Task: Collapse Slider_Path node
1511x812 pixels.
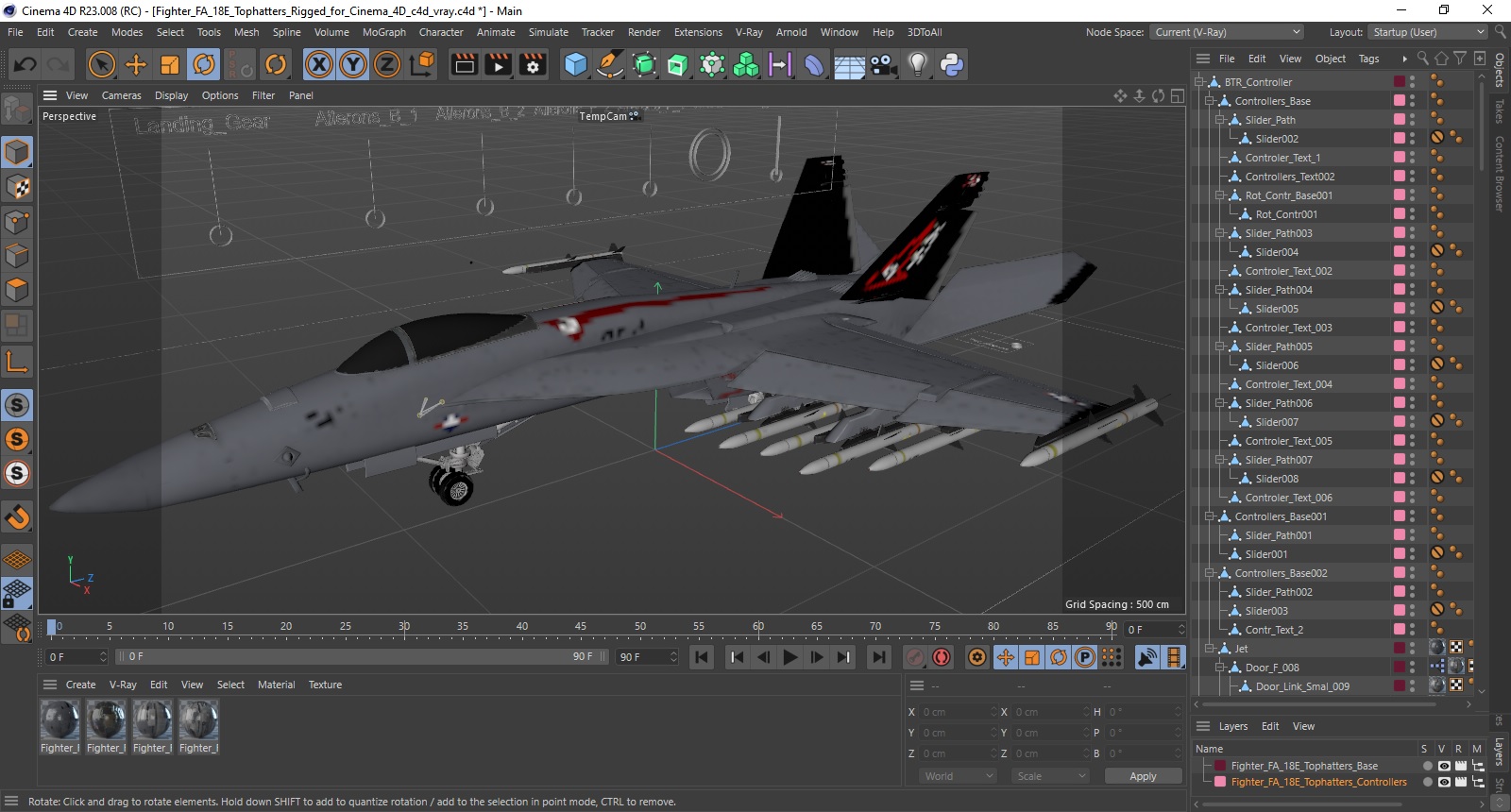Action: 1220,120
